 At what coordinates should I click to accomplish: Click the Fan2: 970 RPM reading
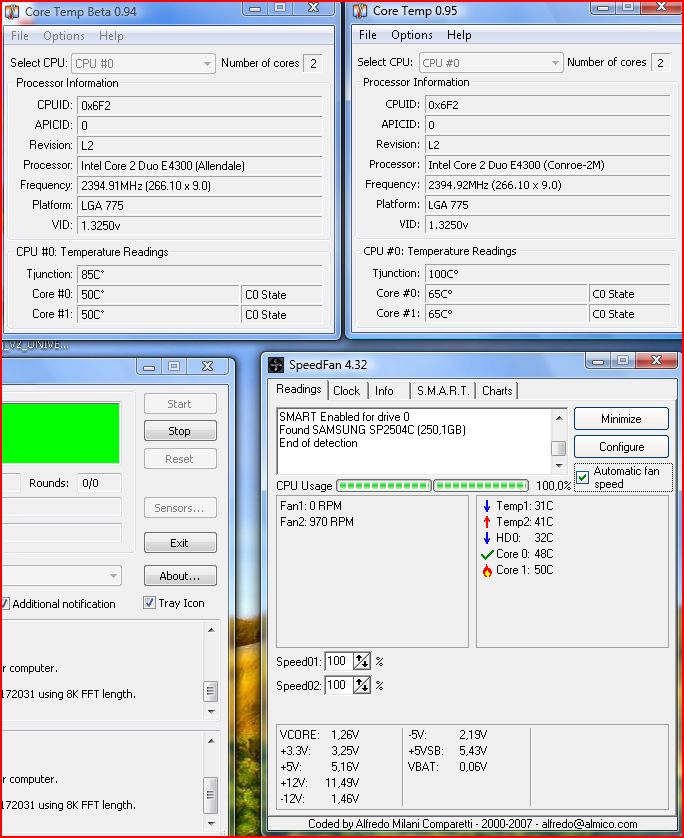[x=317, y=522]
